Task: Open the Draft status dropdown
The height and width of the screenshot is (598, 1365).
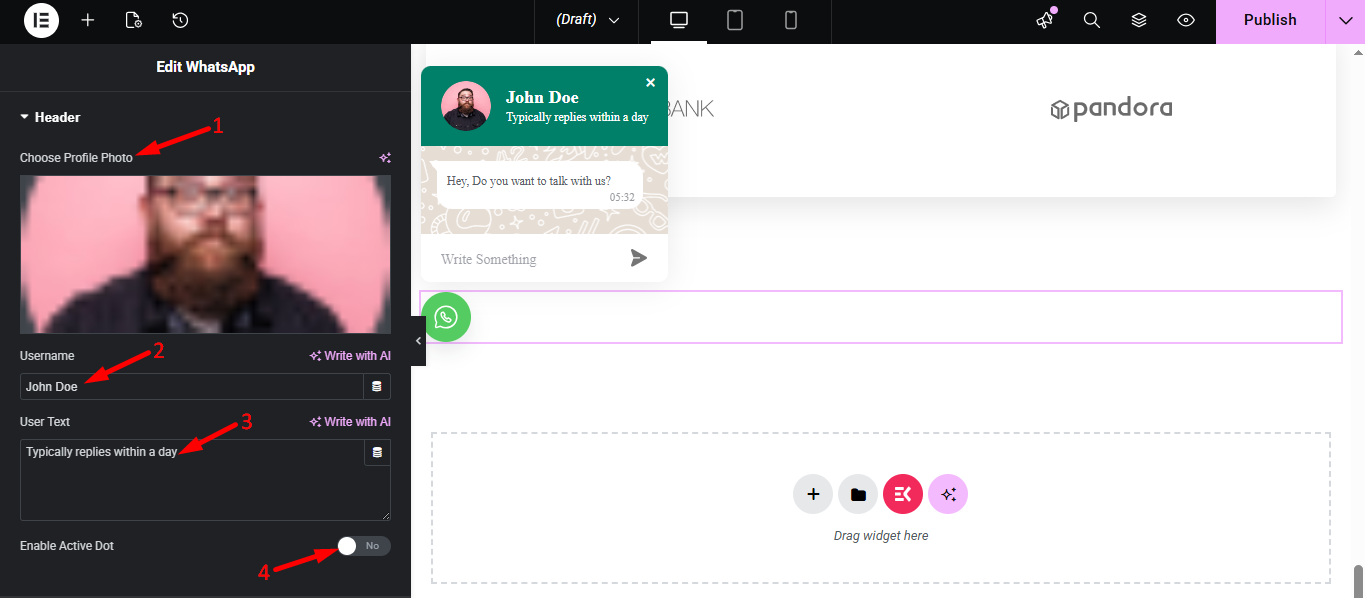Action: [x=586, y=20]
